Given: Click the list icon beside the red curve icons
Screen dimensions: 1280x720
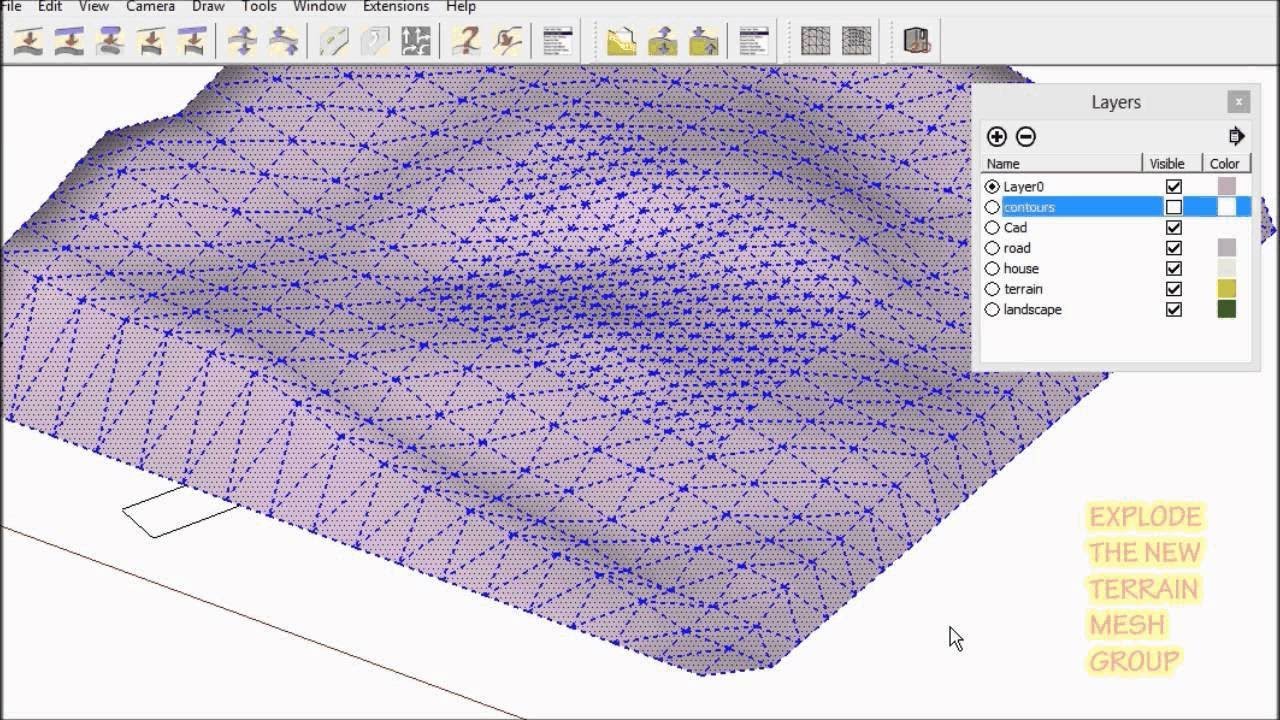Looking at the screenshot, I should pos(557,41).
